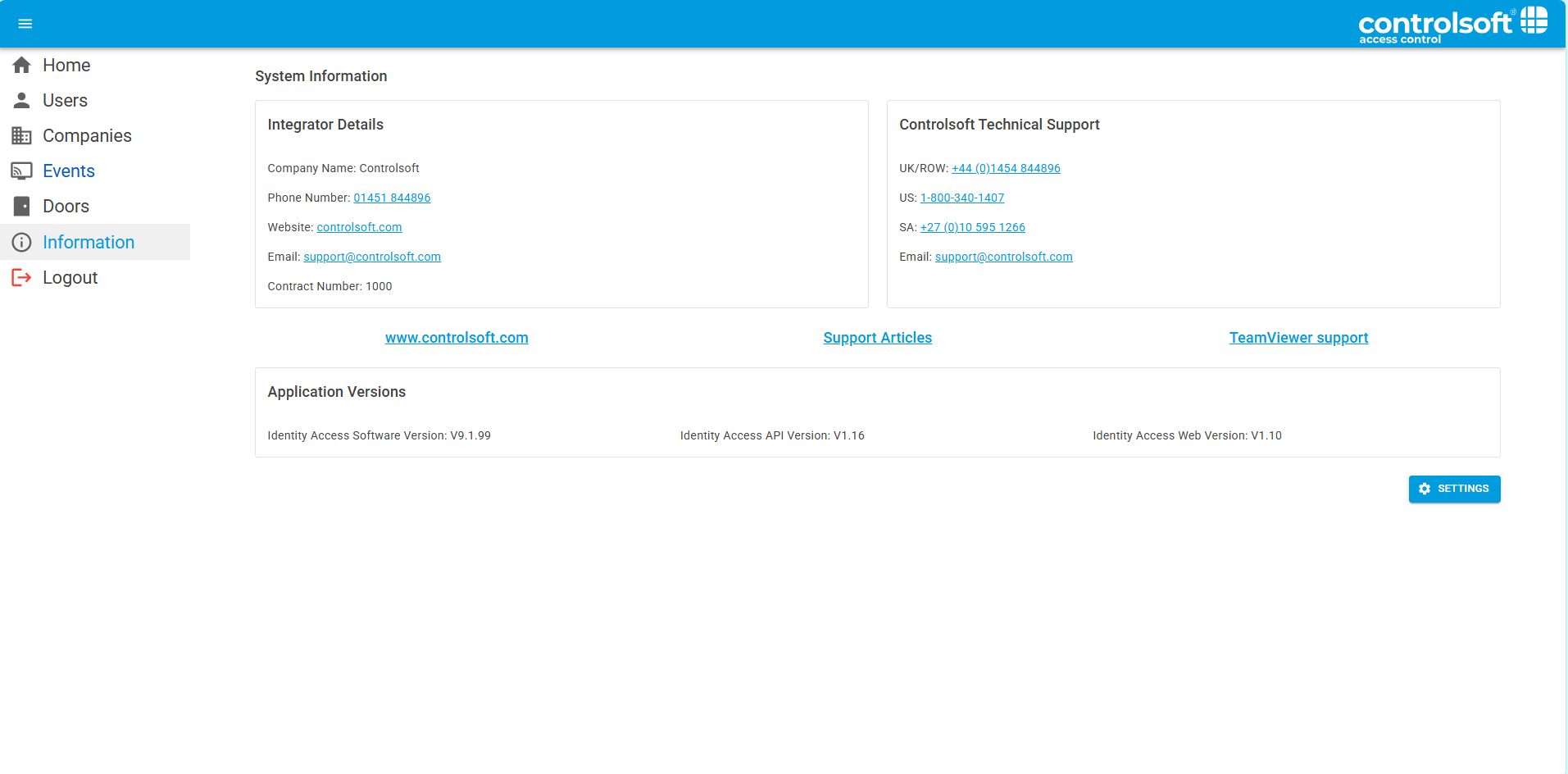Toggle the hamburger menu icon
1568x774 pixels.
point(25,24)
